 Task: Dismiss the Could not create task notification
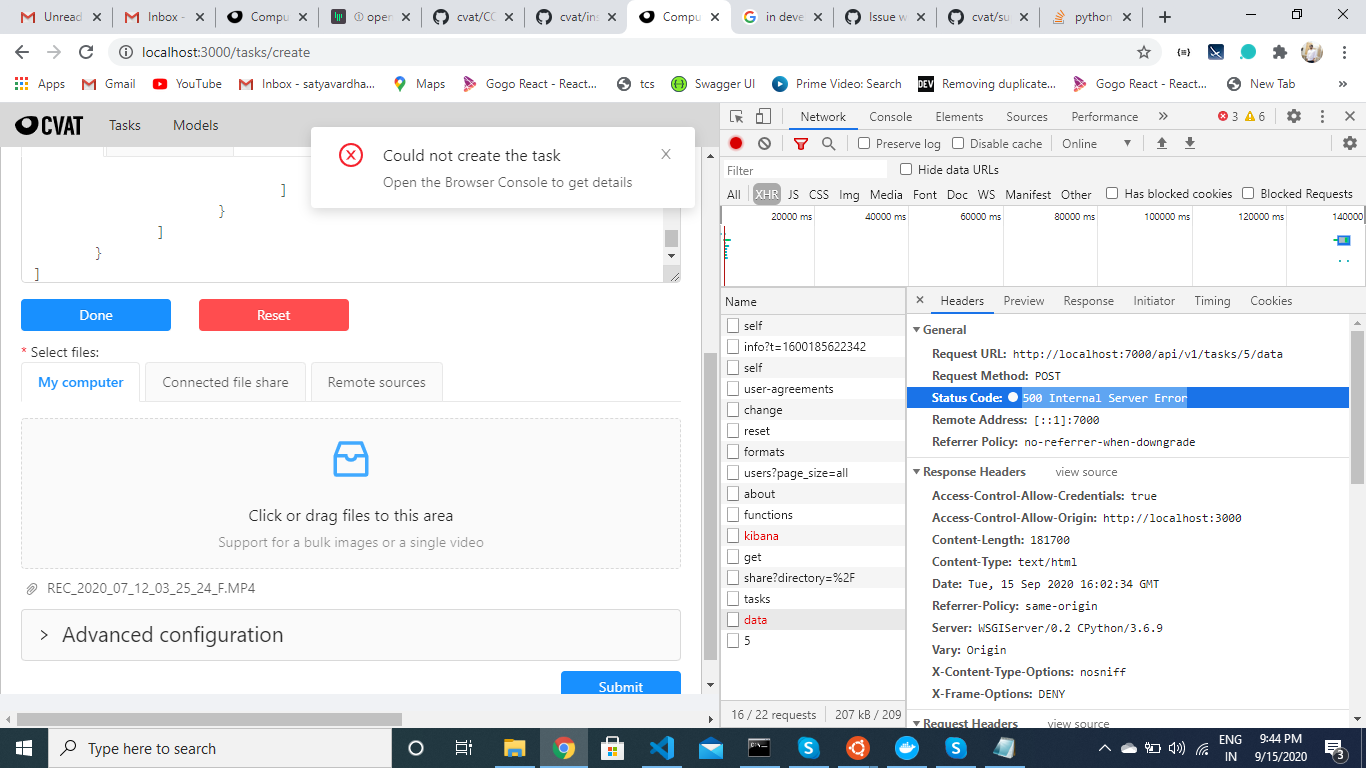click(666, 154)
